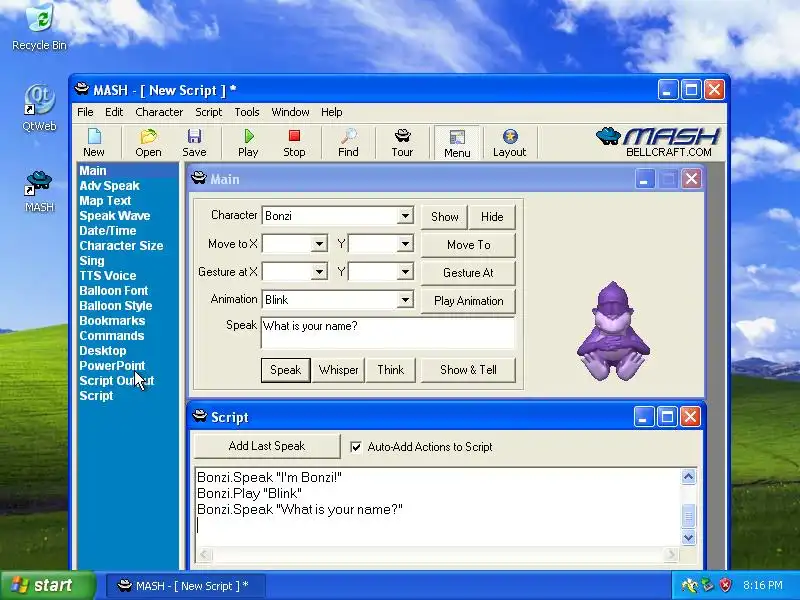Image resolution: width=800 pixels, height=600 pixels.
Task: Click the Main panel title icon
Action: [x=199, y=179]
